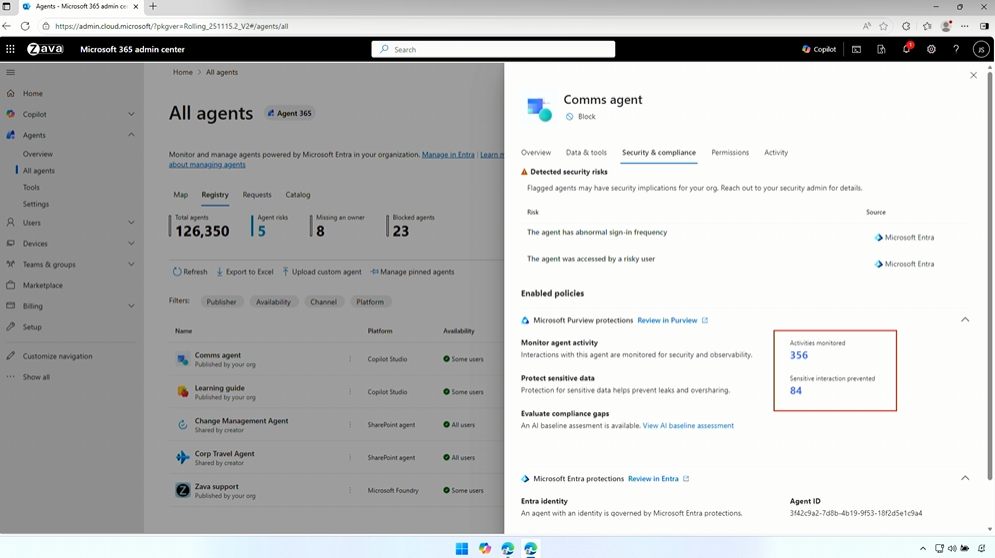Click Manage pinned agents

tap(412, 272)
